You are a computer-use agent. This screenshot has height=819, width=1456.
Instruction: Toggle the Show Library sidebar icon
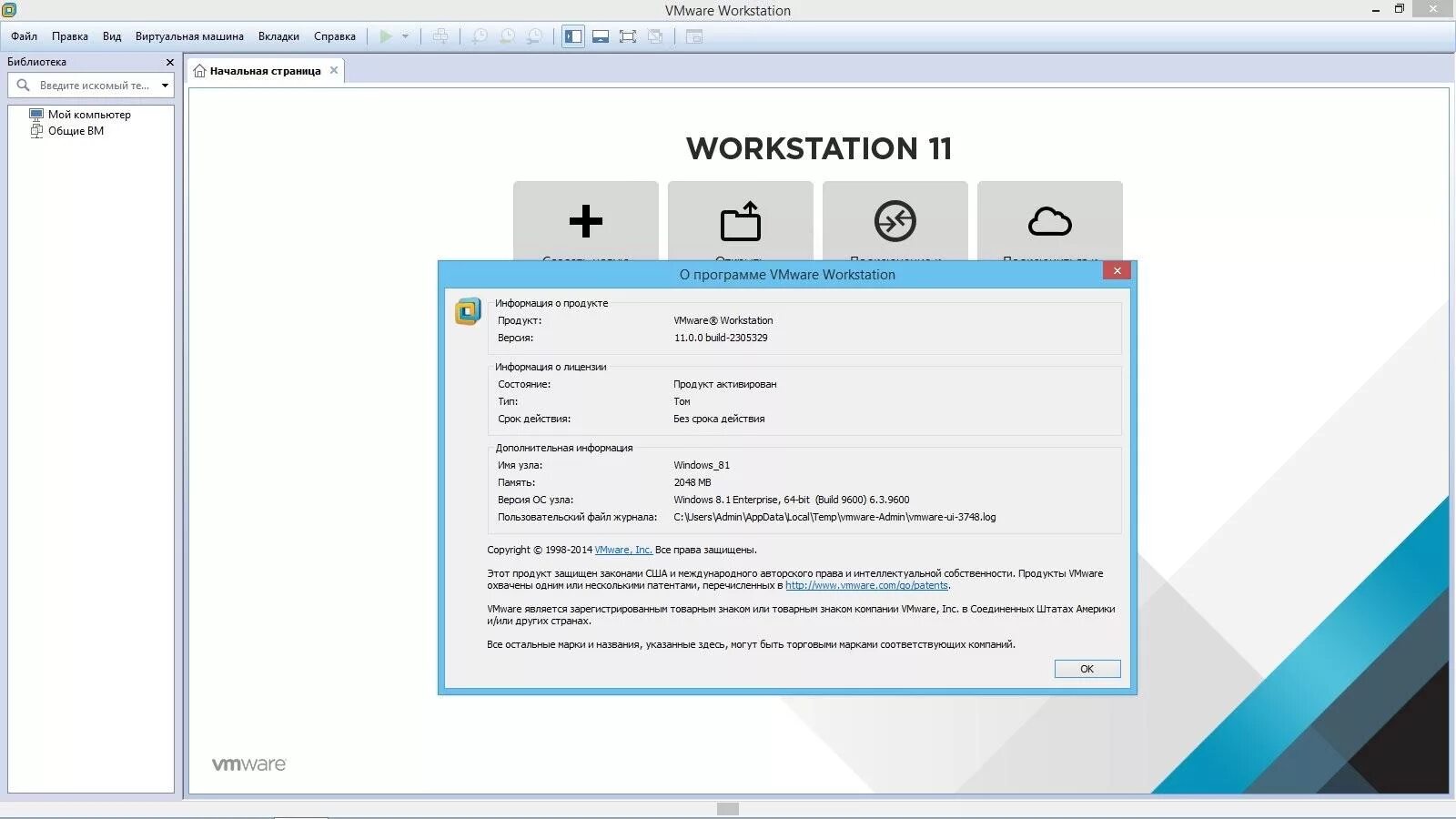coord(573,36)
